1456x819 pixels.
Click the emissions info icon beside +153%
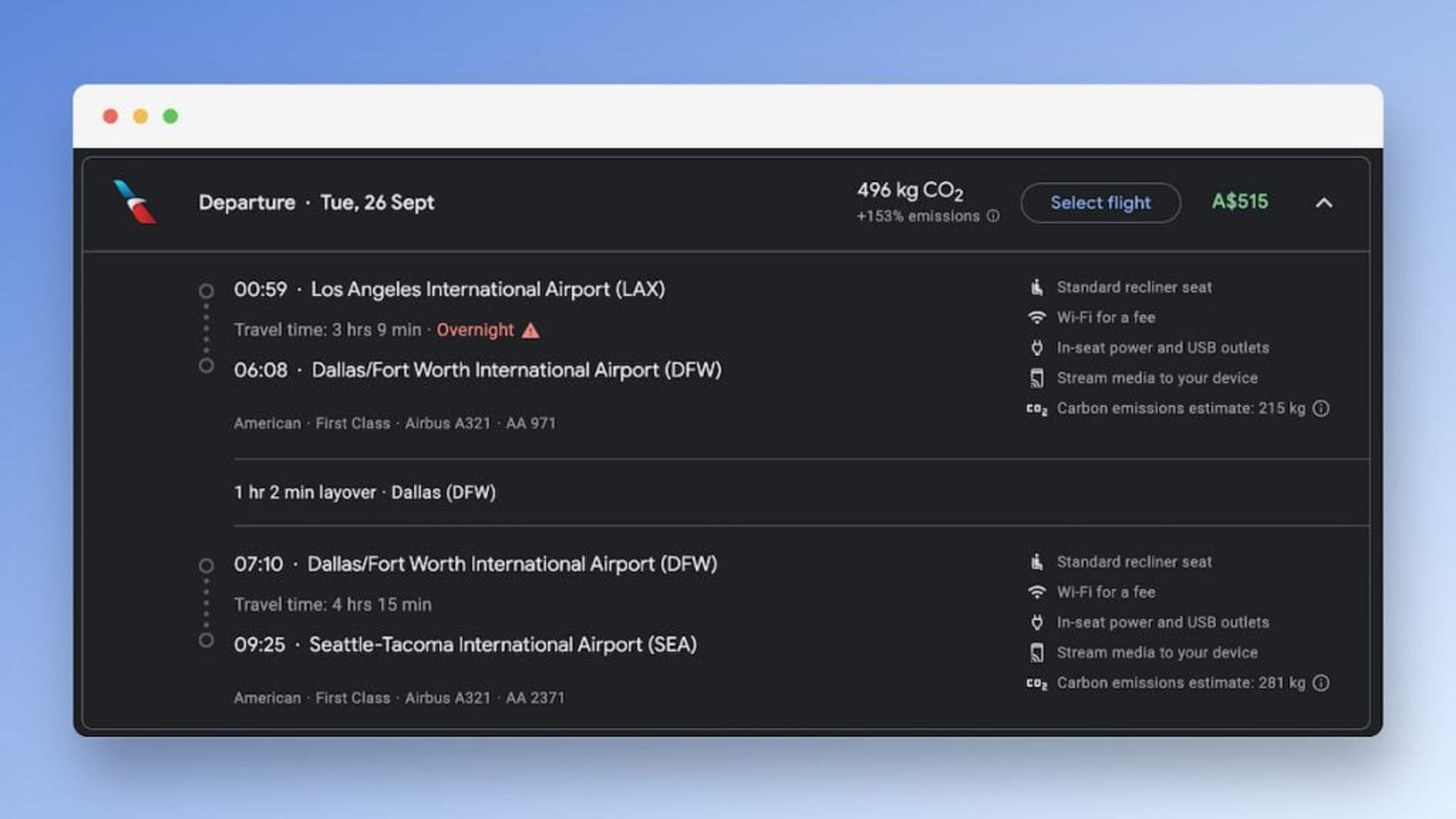pyautogui.click(x=993, y=216)
